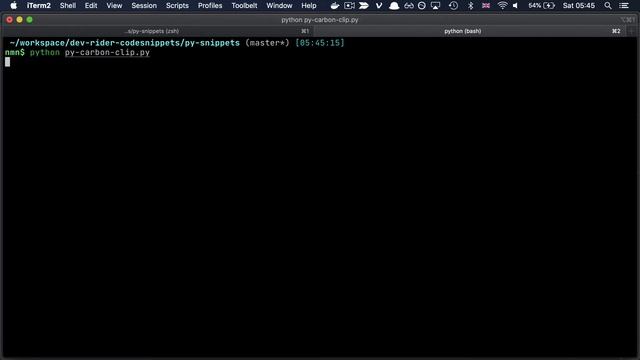Open Notification Center list icon
This screenshot has width=640, height=360.
[x=624, y=6]
